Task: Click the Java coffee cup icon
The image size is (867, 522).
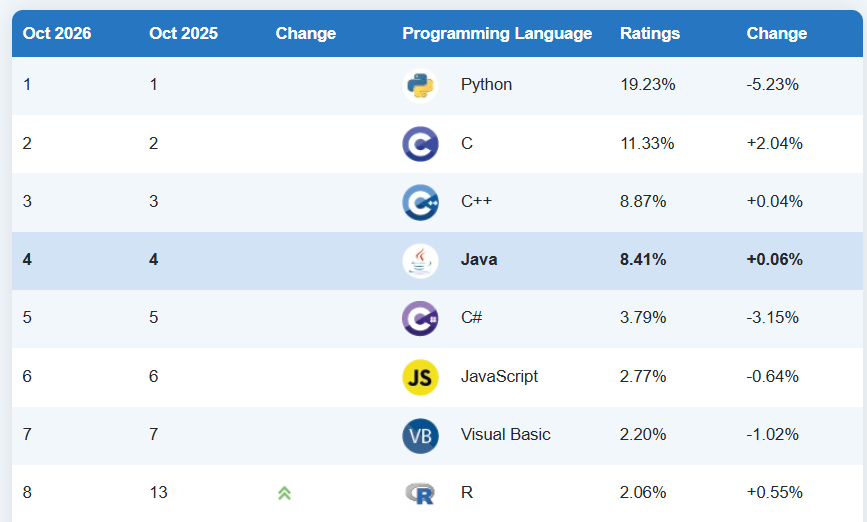Action: click(420, 260)
